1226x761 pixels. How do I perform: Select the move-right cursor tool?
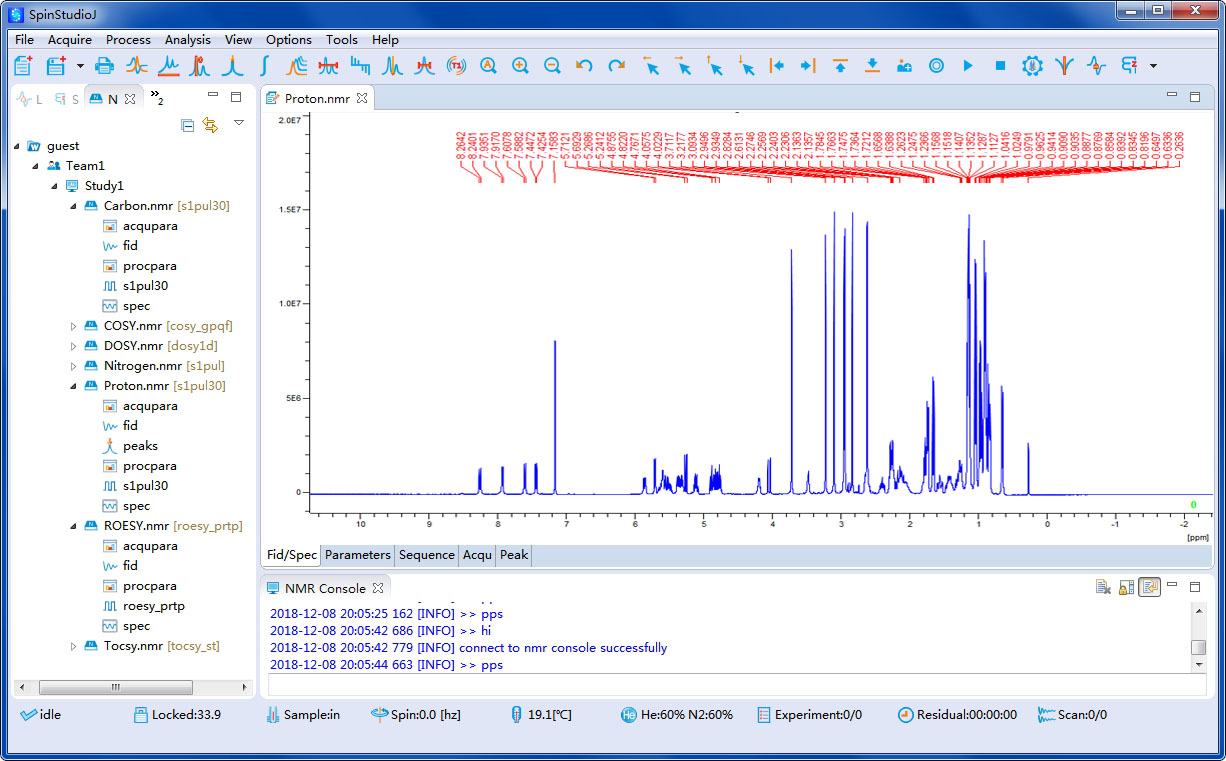[x=682, y=66]
